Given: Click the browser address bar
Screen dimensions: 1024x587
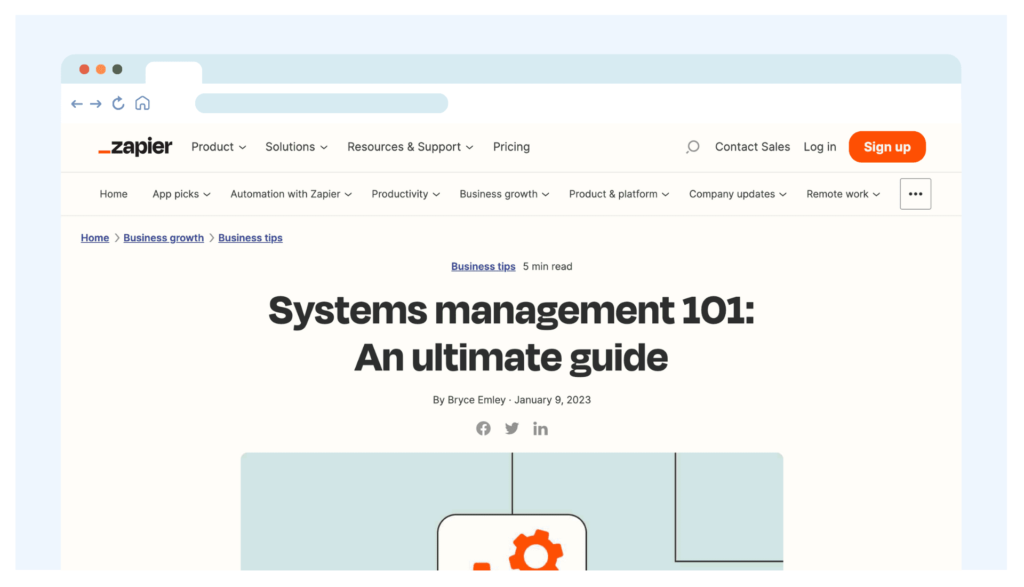Looking at the screenshot, I should pos(321,103).
